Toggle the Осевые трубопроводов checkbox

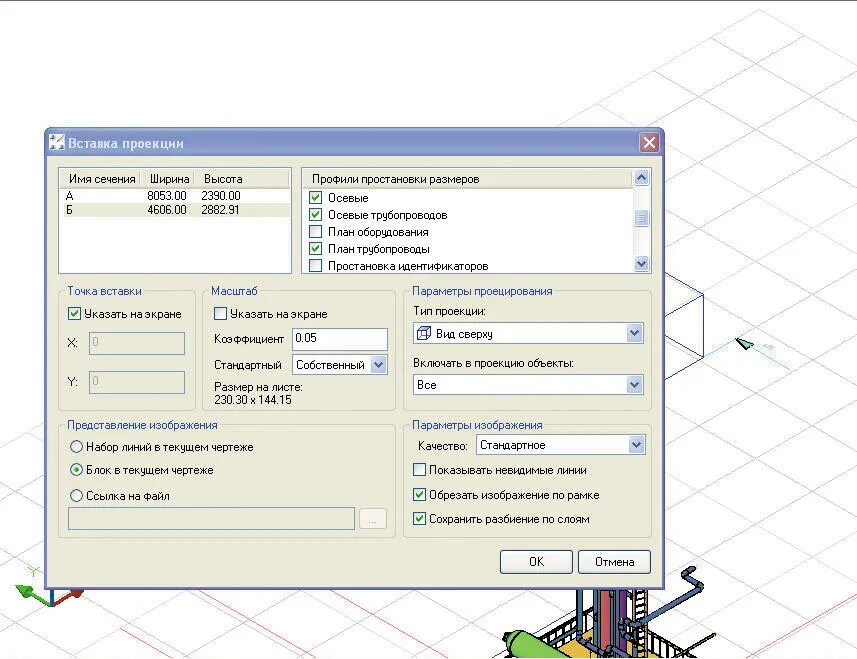tap(315, 215)
